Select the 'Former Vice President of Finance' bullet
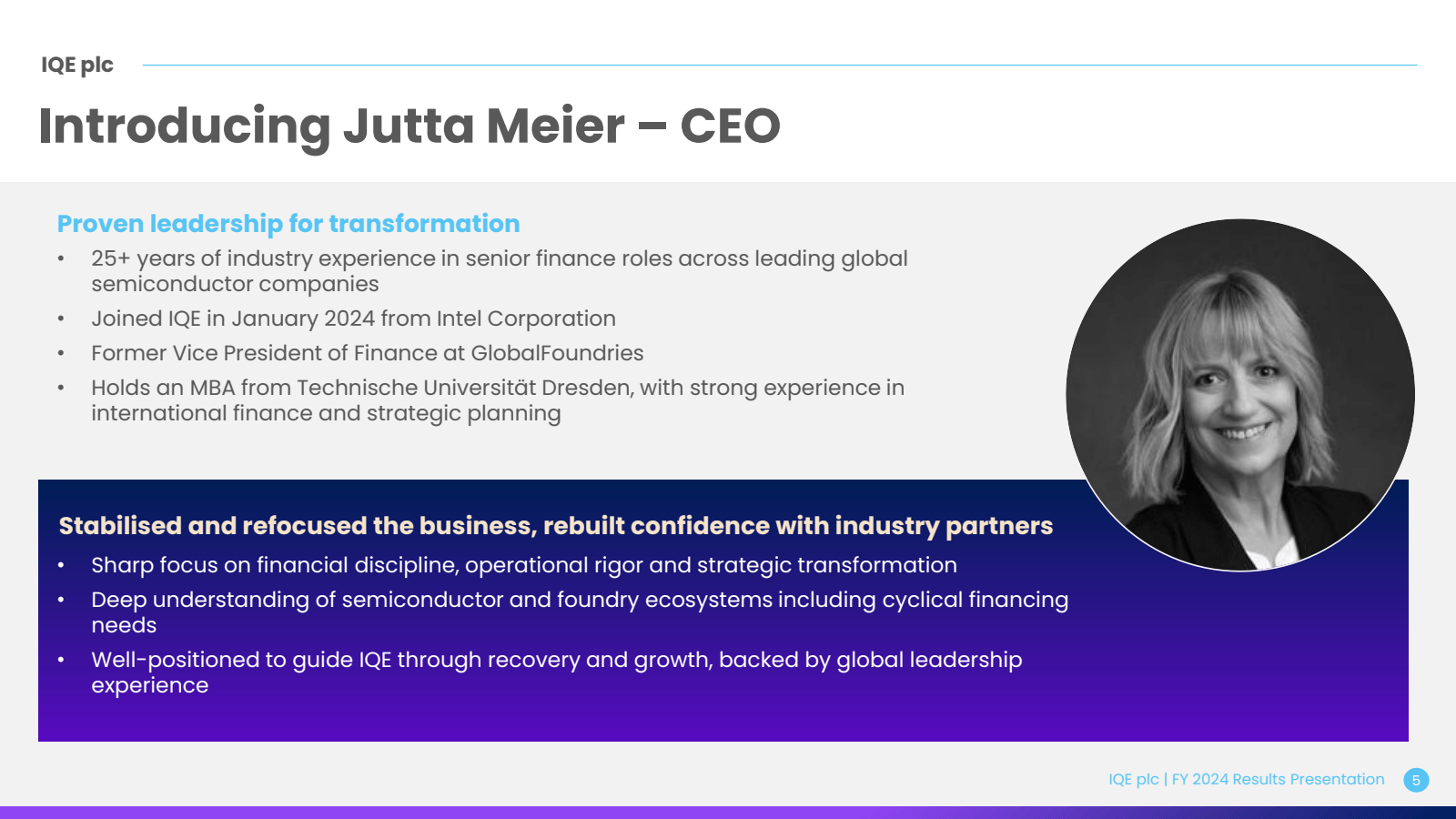 point(367,353)
